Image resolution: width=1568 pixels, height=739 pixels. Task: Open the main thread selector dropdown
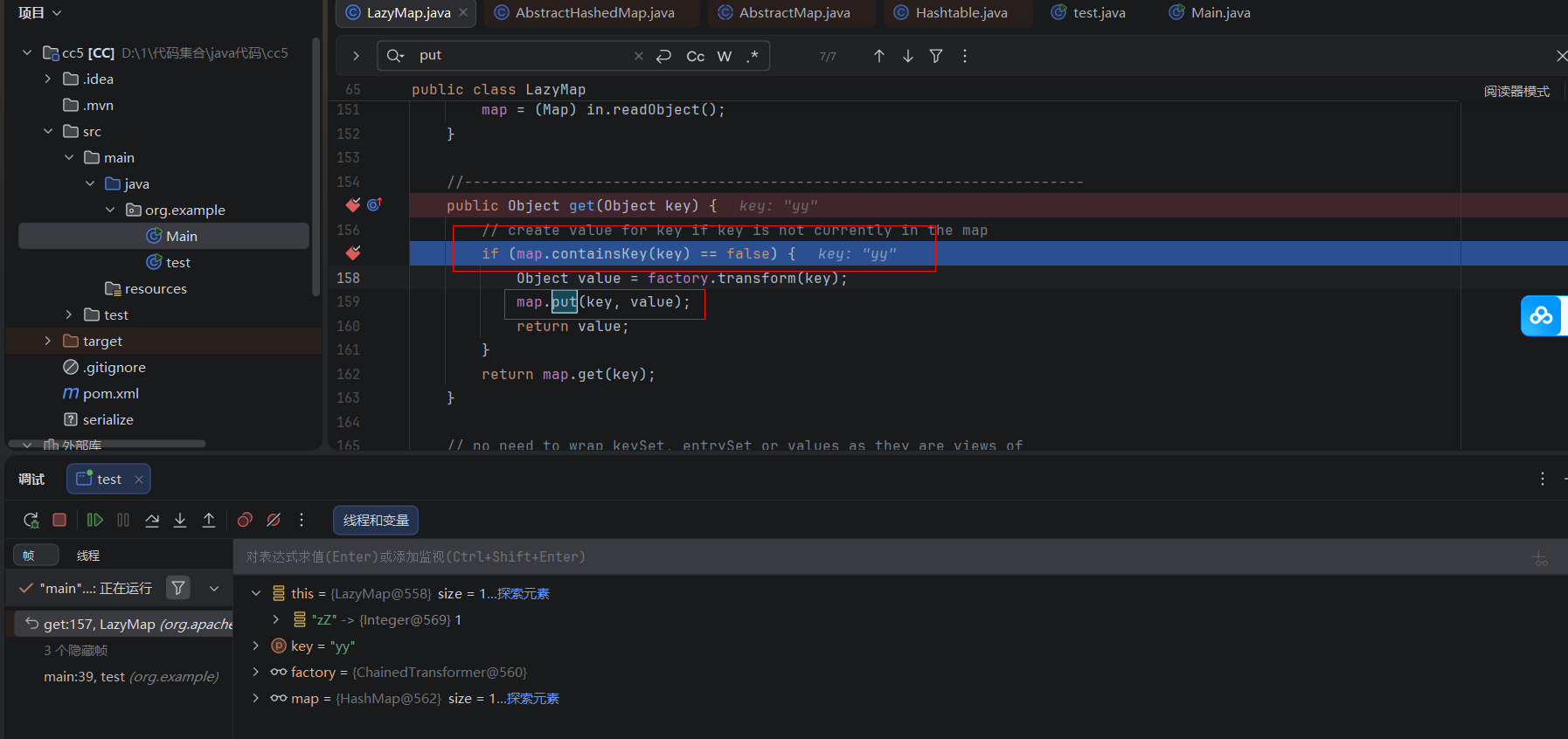coord(214,588)
